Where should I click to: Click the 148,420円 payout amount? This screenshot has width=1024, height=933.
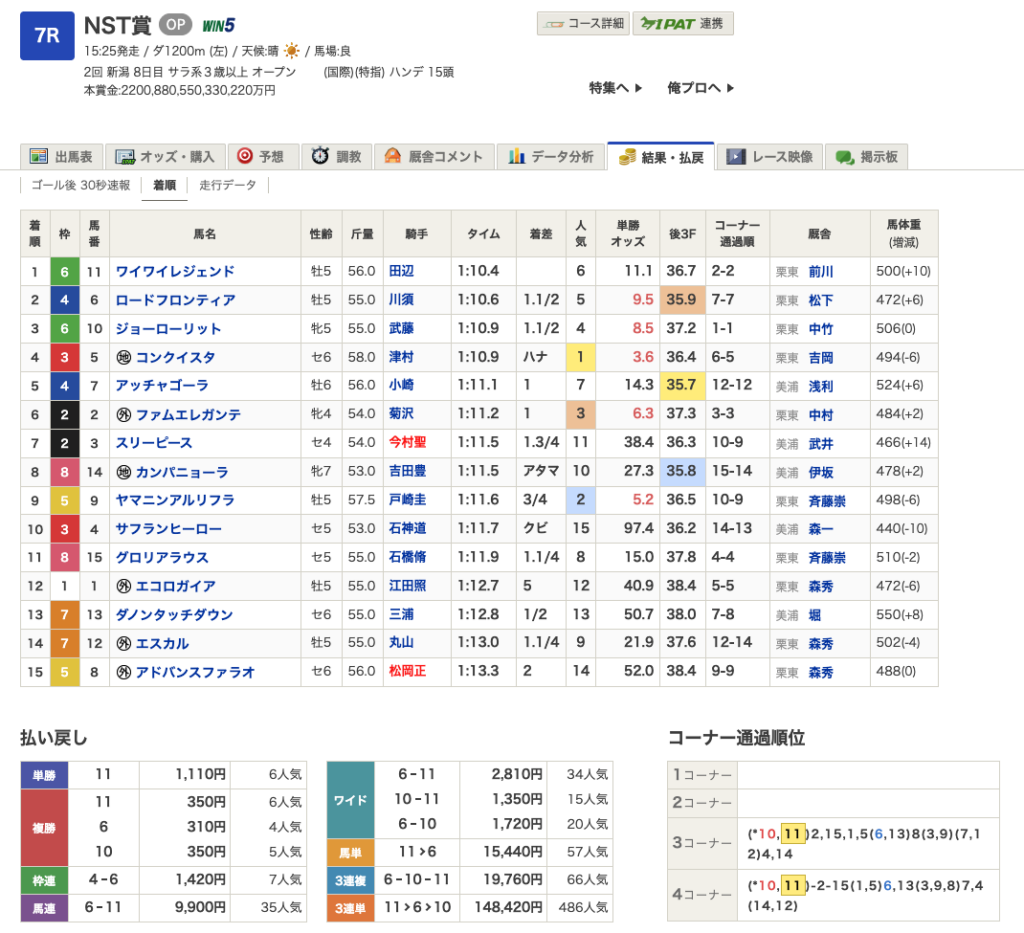pyautogui.click(x=508, y=908)
